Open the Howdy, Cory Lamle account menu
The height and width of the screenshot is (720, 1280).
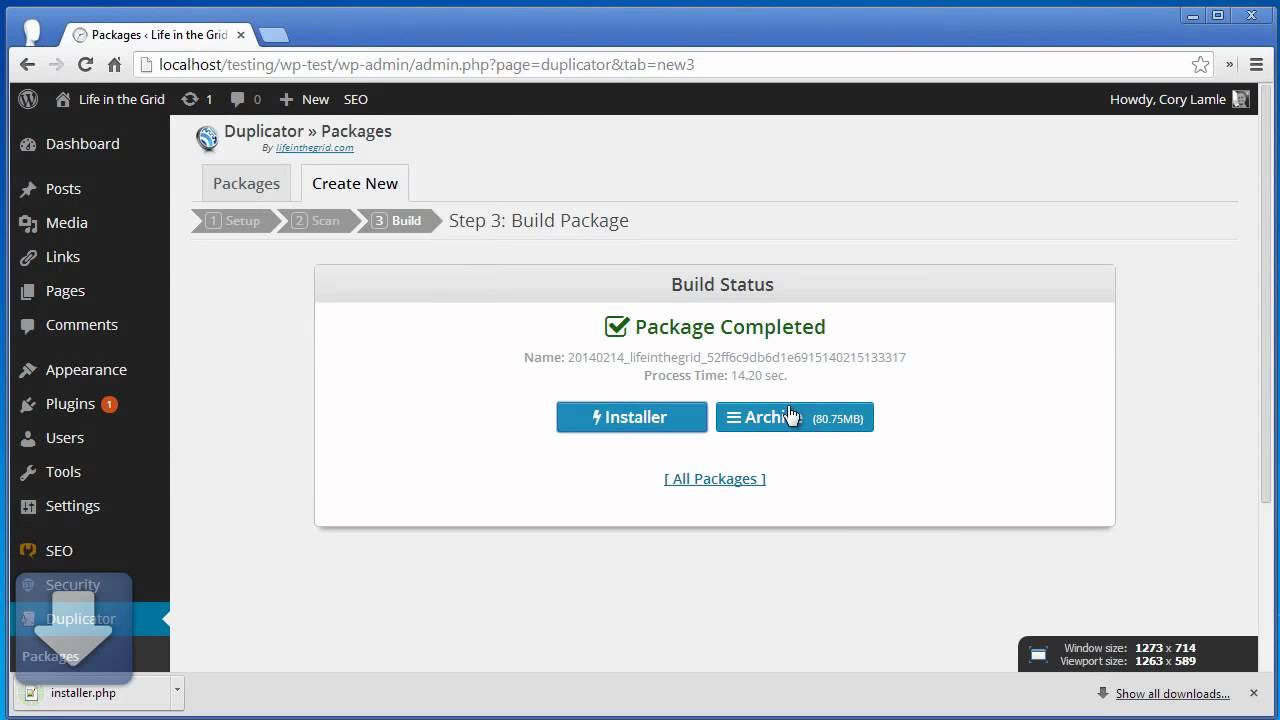1179,99
